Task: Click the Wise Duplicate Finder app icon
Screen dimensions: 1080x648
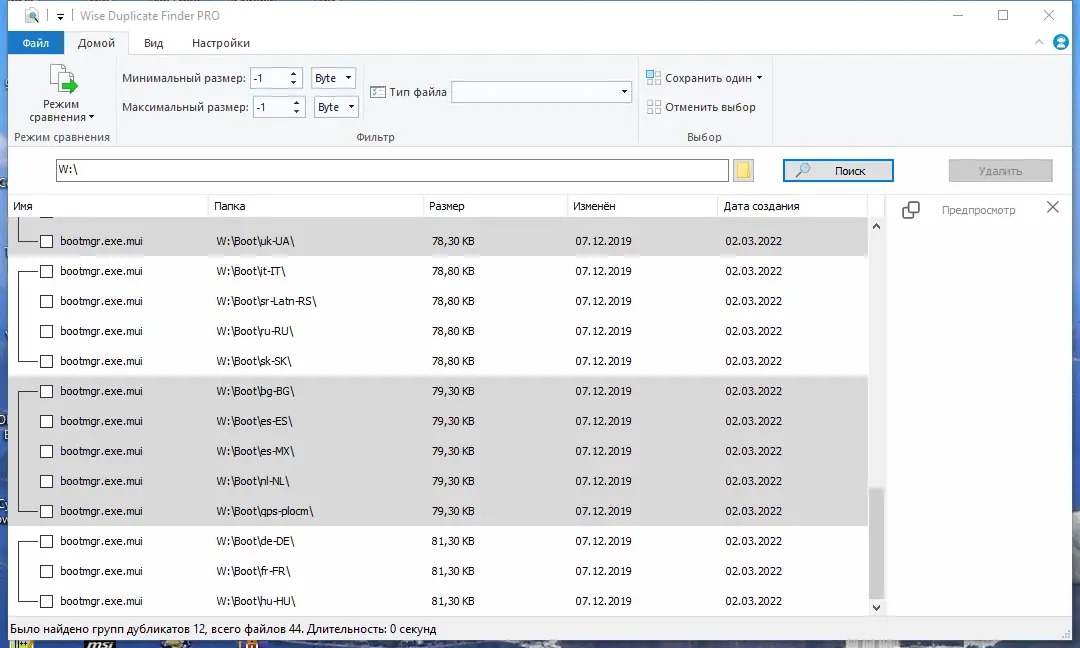Action: click(x=32, y=15)
